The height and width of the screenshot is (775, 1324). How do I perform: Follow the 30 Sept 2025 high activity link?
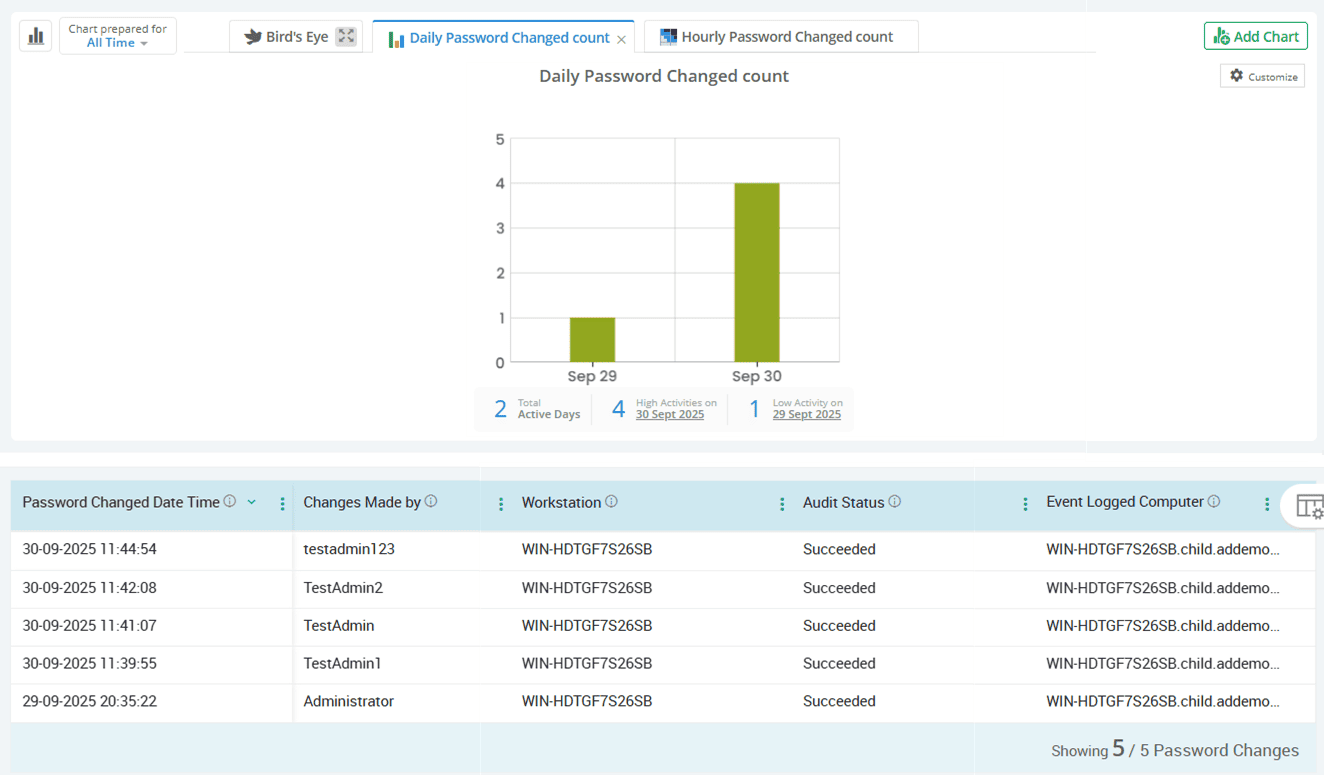coord(670,414)
